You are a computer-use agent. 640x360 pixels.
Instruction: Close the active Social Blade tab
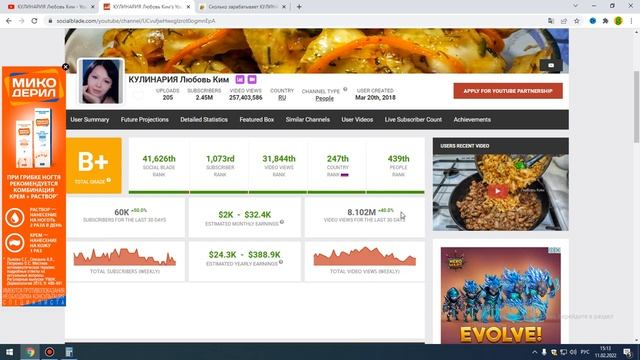pyautogui.click(x=188, y=7)
